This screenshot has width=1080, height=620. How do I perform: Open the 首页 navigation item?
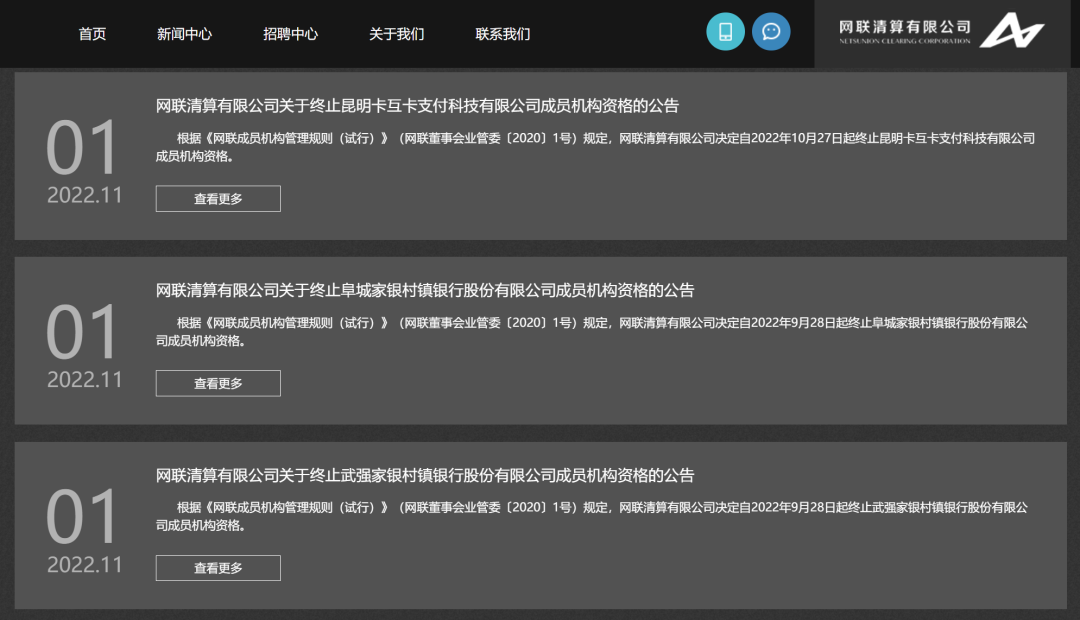point(92,34)
